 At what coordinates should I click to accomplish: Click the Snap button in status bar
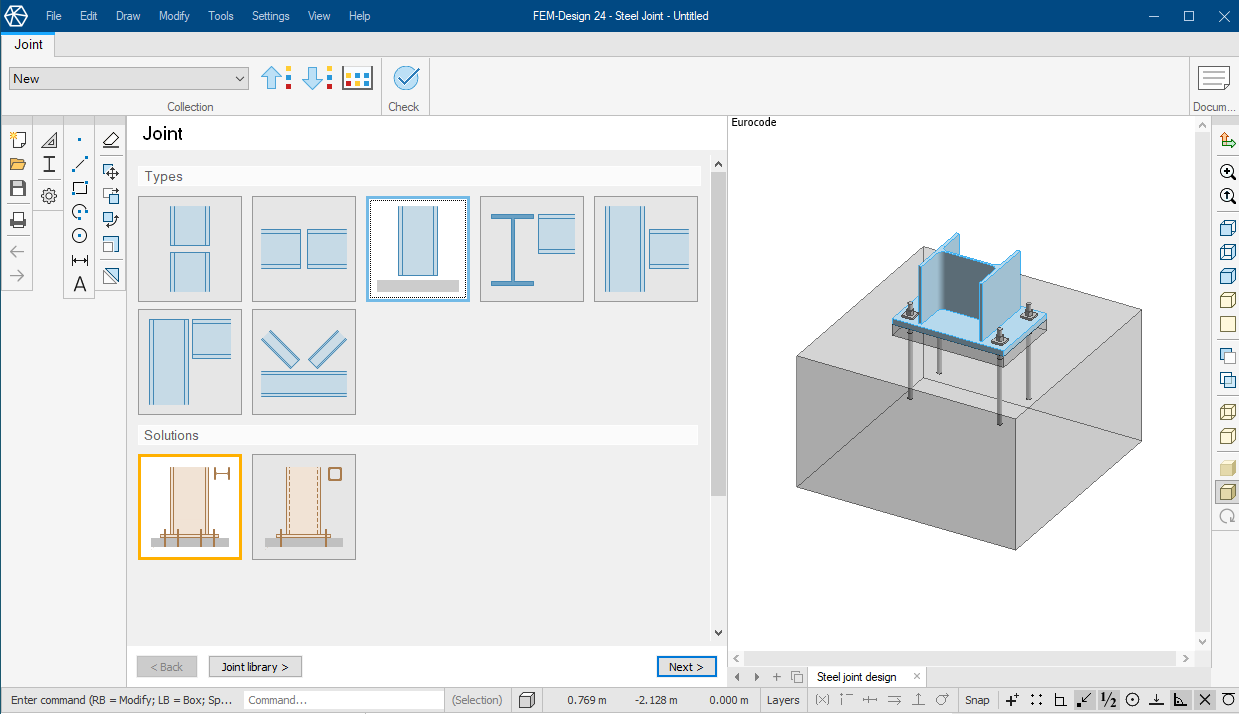977,700
